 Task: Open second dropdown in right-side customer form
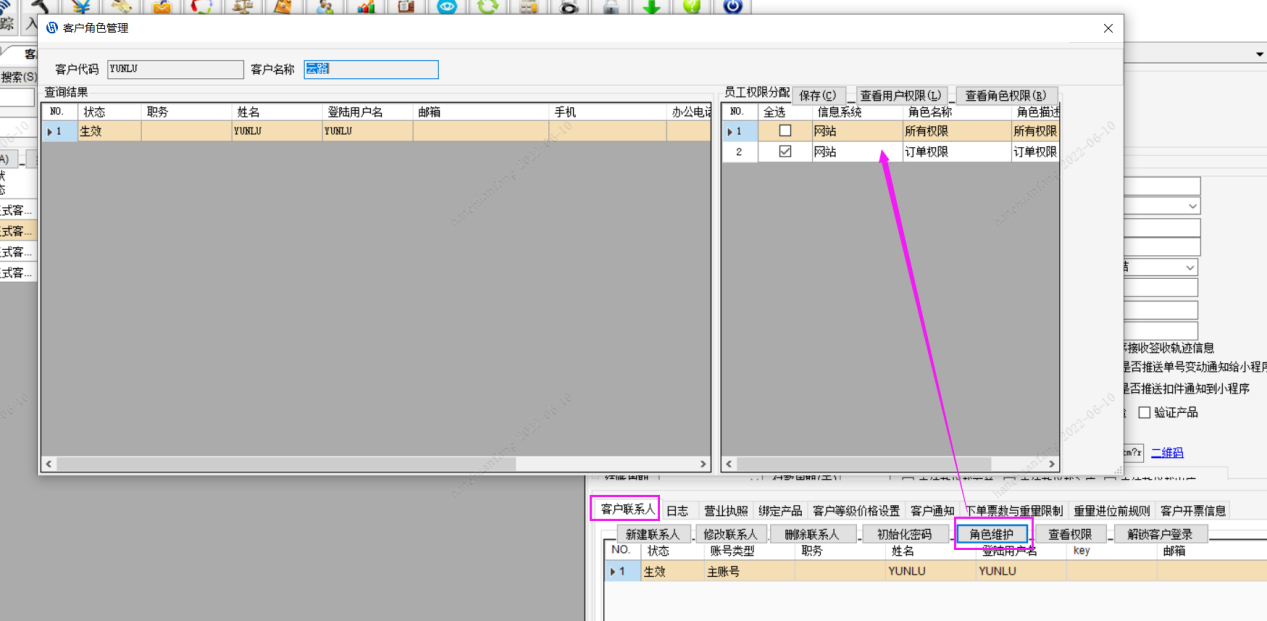tap(1190, 268)
